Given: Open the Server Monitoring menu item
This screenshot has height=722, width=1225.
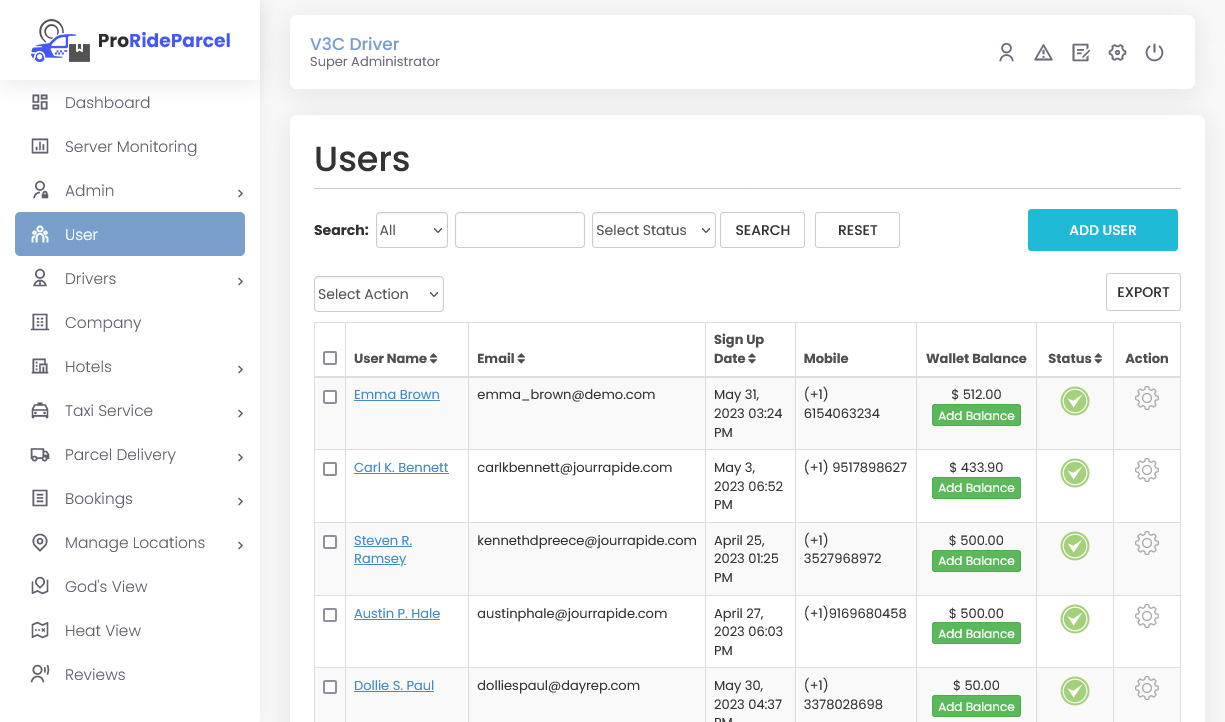Looking at the screenshot, I should (x=130, y=146).
